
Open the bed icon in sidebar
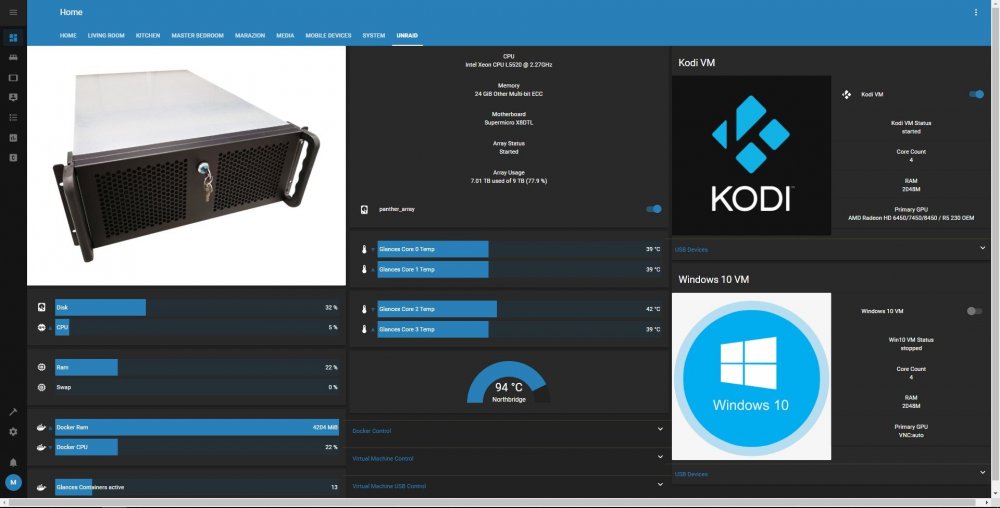tap(13, 57)
